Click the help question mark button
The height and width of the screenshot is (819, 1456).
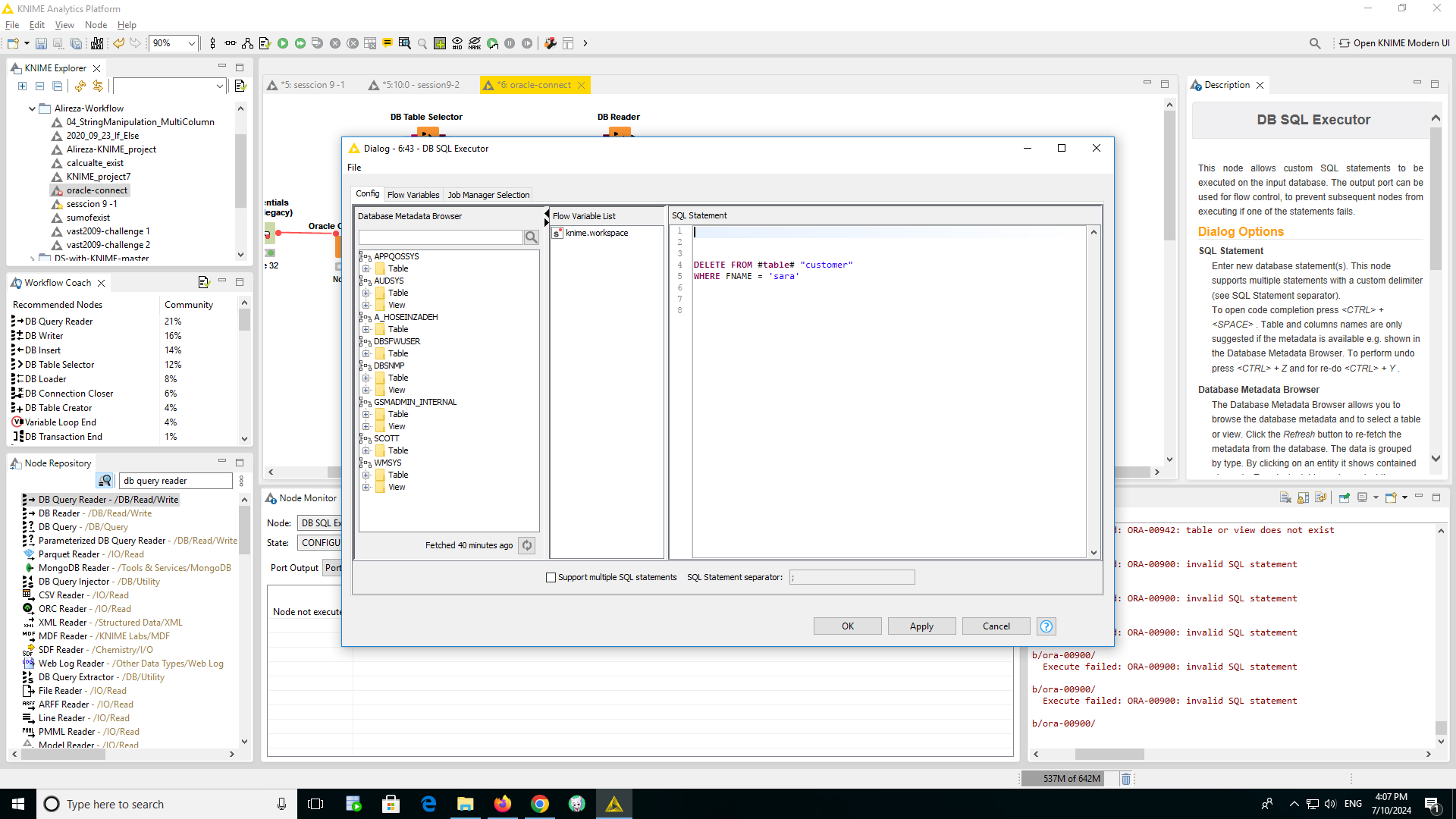[x=1046, y=626]
